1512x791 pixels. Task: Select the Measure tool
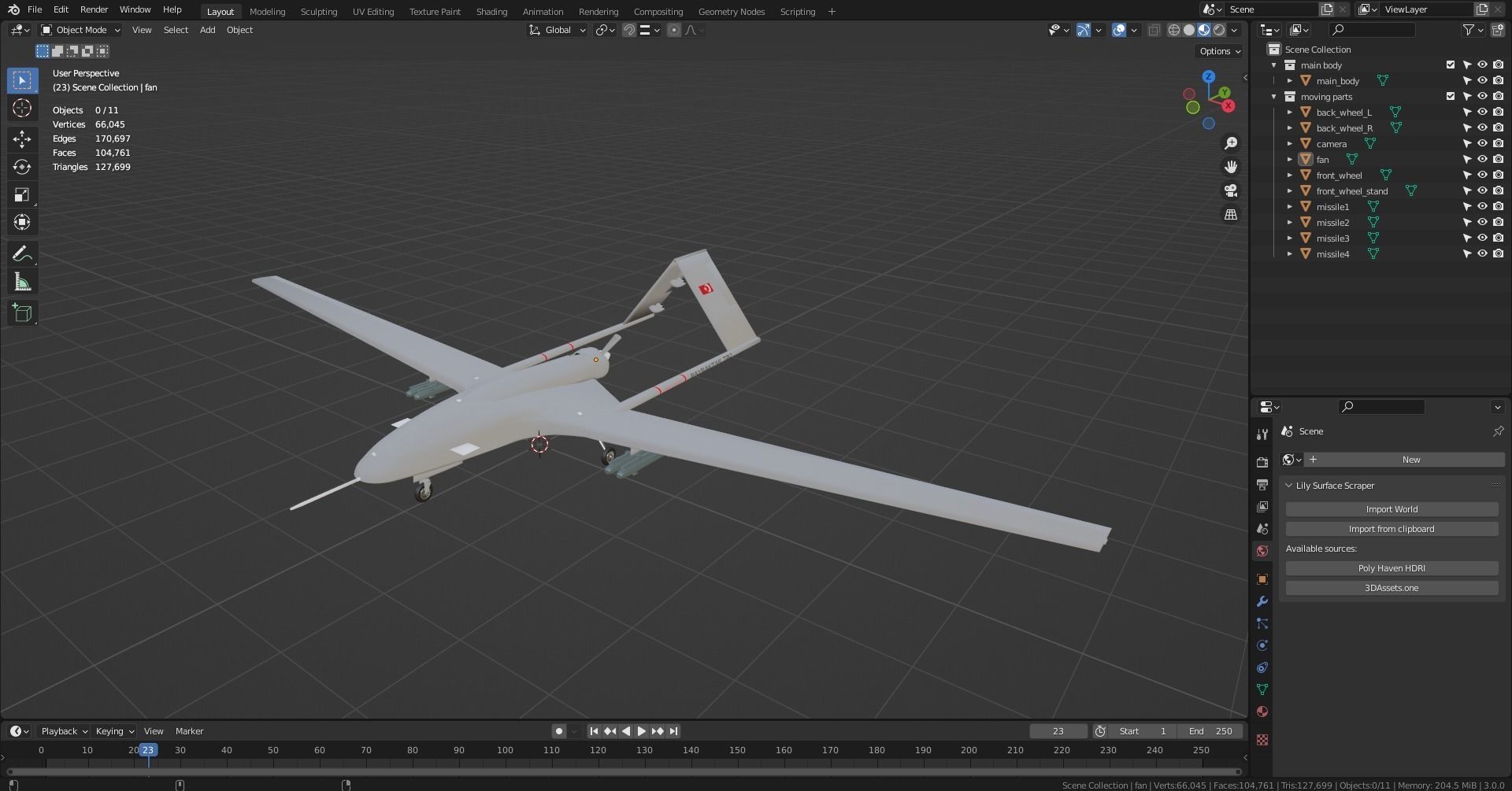pos(22,282)
